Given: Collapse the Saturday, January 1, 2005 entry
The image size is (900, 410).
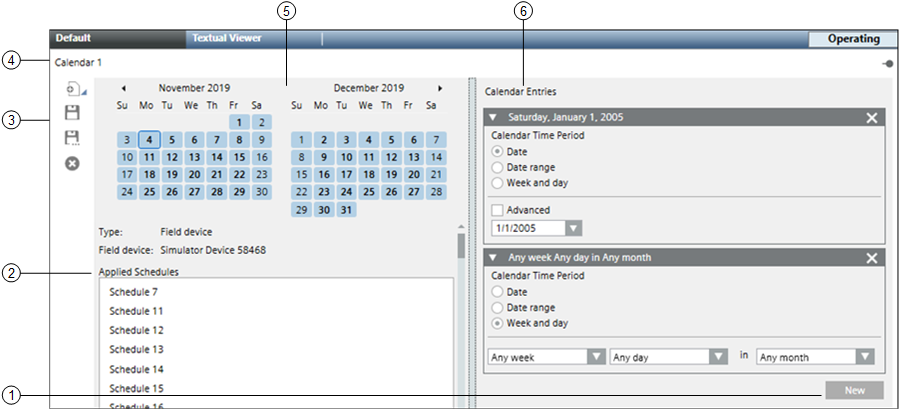Looking at the screenshot, I should pyautogui.click(x=493, y=117).
